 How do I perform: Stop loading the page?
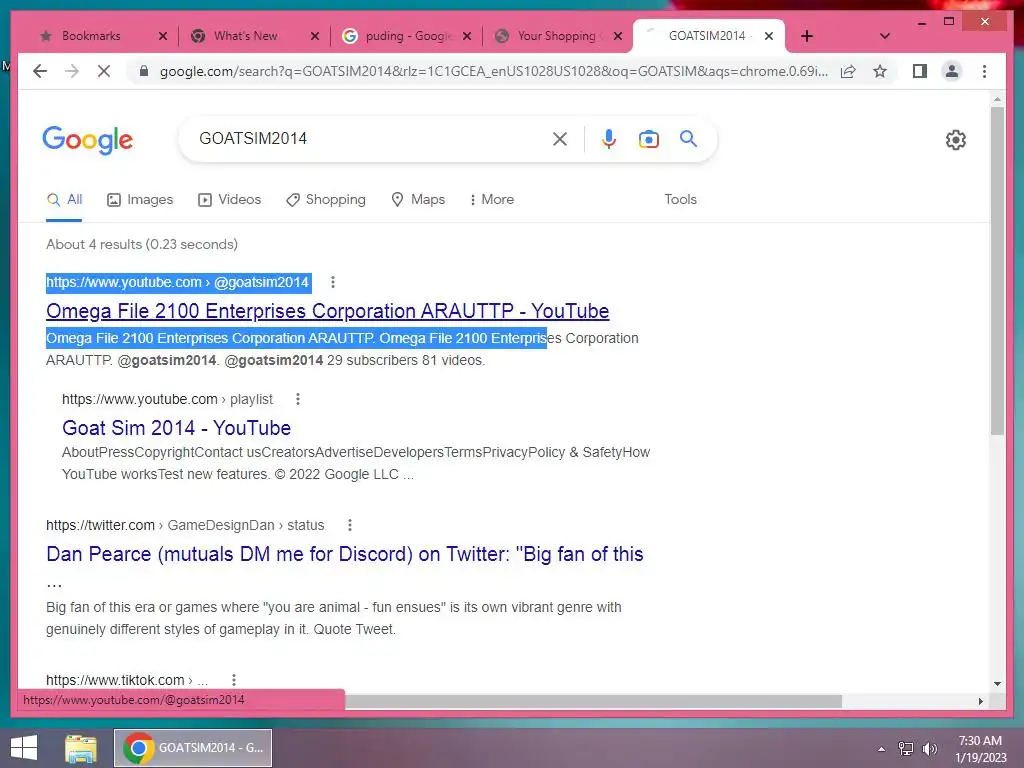[104, 71]
